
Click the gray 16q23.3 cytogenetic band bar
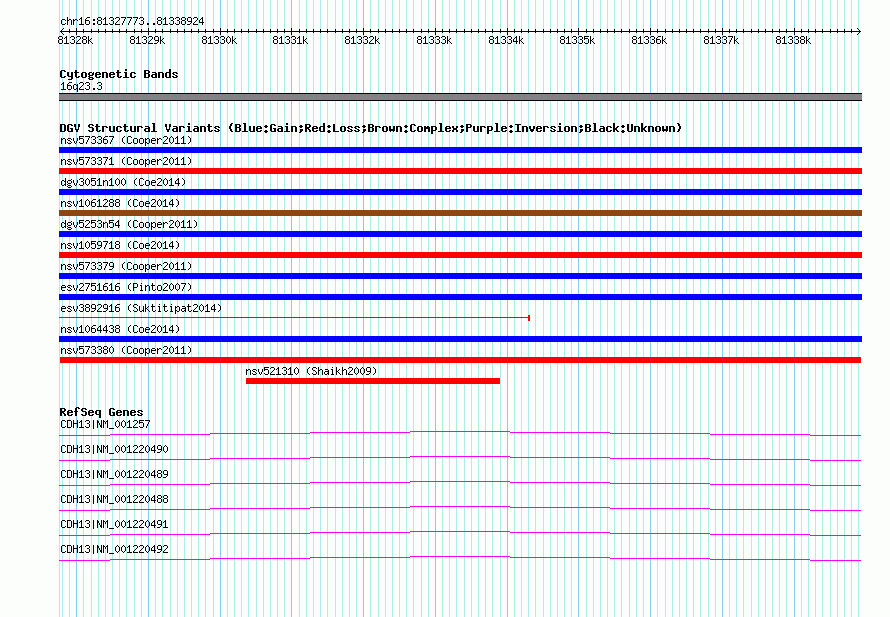coord(460,97)
